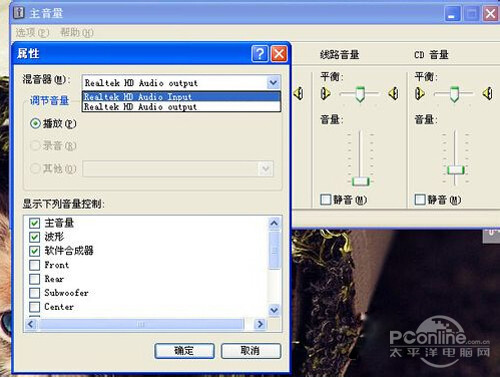Click right speaker icon in 线路音量 balance
Viewport: 500px width, 378px height.
point(394,93)
